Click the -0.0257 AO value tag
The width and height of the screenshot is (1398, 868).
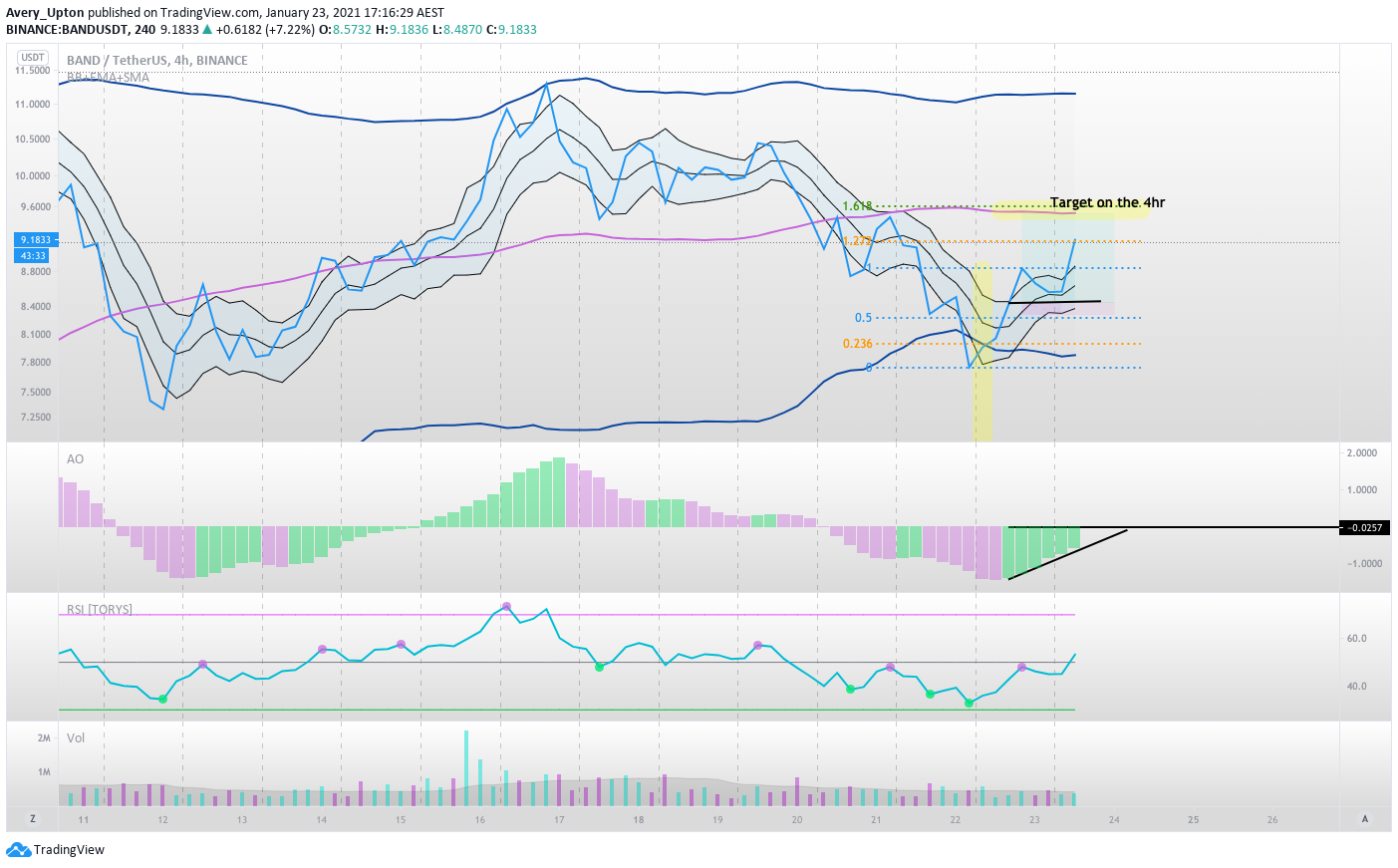(1365, 527)
